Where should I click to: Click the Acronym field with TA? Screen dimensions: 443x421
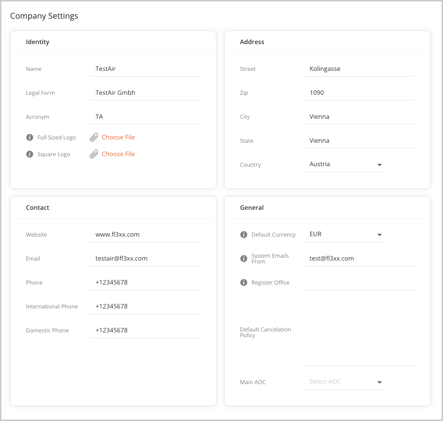[x=145, y=117]
